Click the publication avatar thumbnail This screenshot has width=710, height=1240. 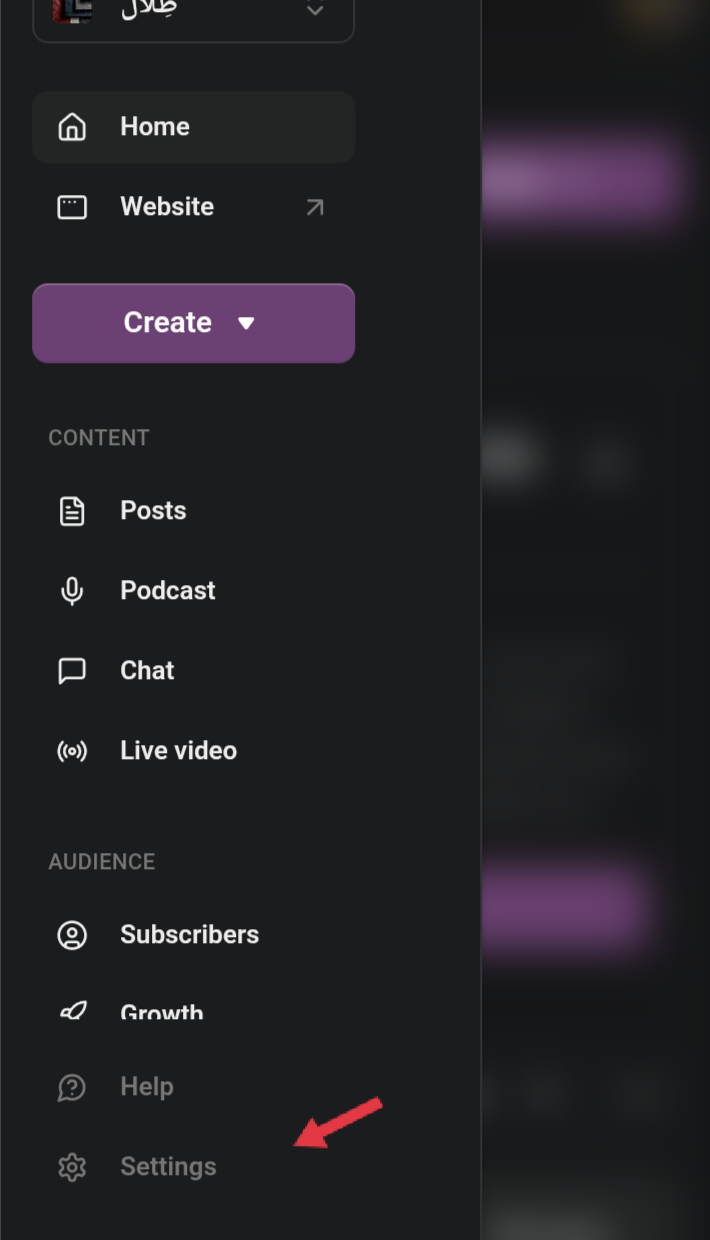pyautogui.click(x=73, y=10)
